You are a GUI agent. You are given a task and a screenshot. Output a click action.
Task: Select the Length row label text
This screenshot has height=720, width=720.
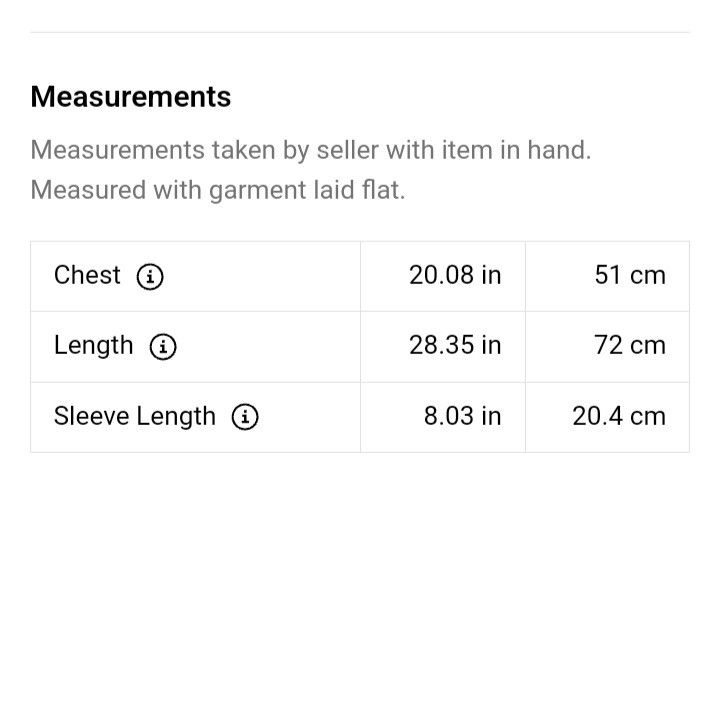(x=93, y=346)
